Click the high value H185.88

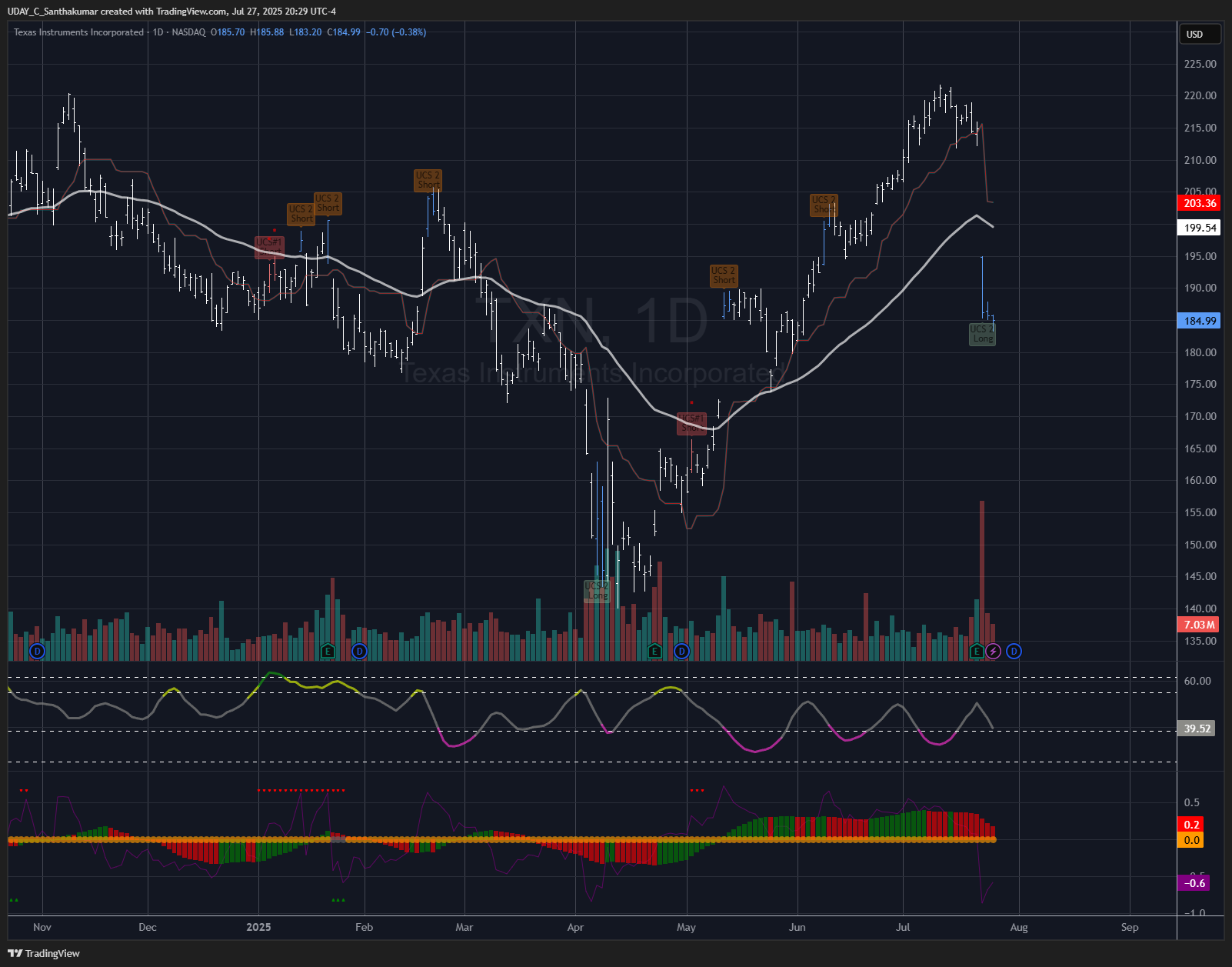pyautogui.click(x=267, y=32)
